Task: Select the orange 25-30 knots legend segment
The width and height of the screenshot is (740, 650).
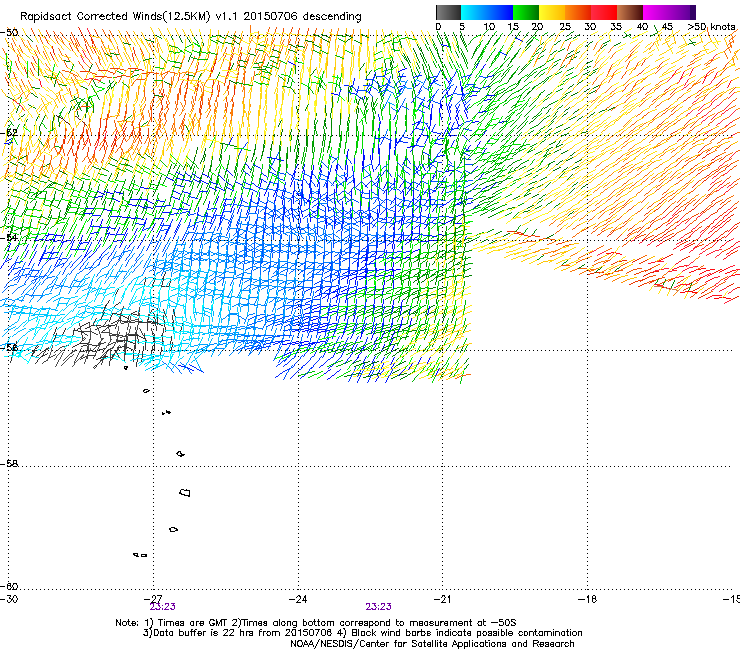Action: [578, 12]
